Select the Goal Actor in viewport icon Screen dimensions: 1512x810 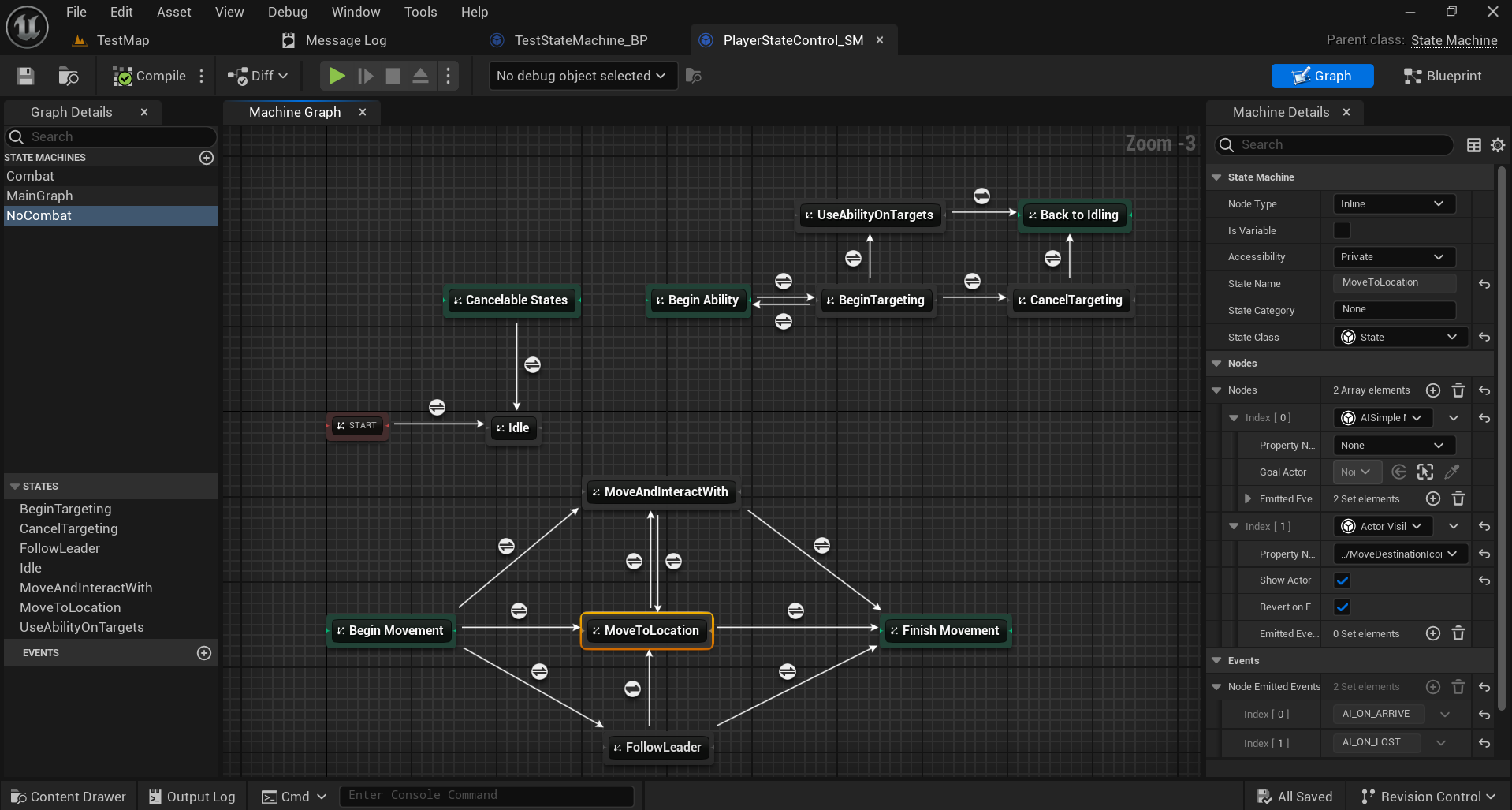(x=1425, y=472)
